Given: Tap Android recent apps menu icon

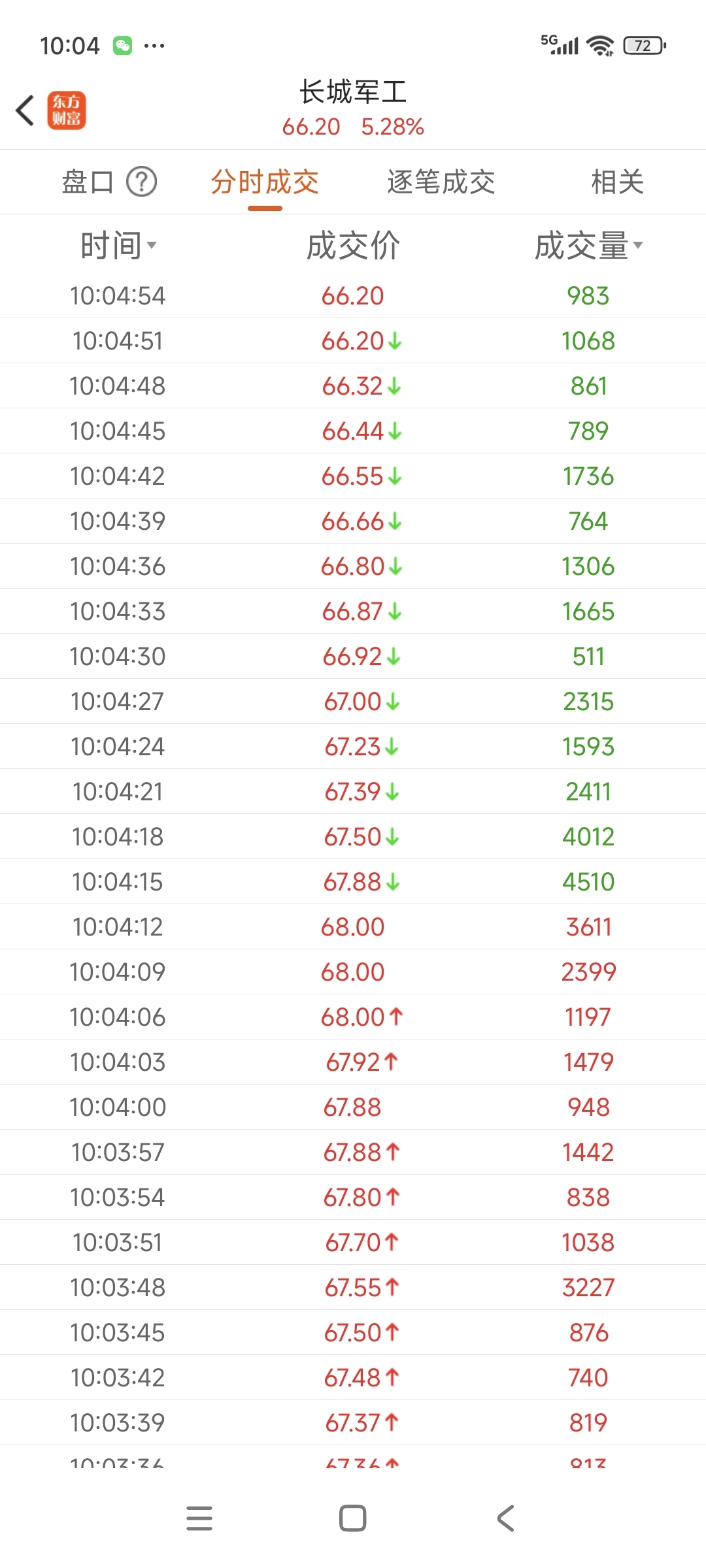Looking at the screenshot, I should [199, 1518].
